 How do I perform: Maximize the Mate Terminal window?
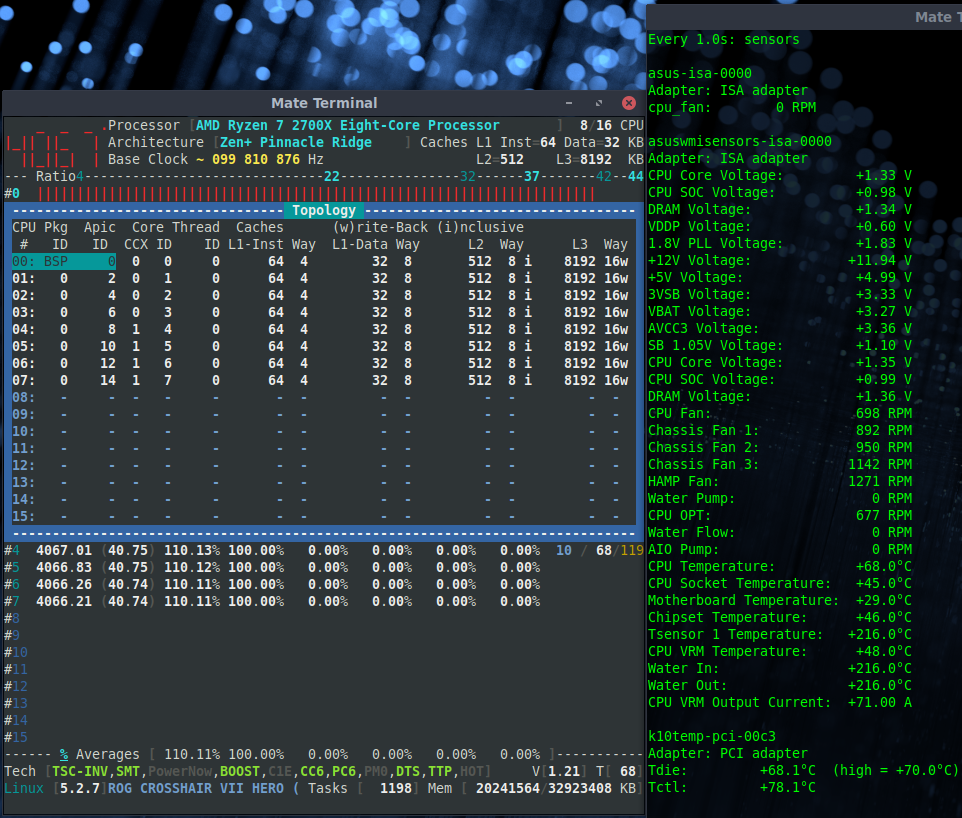tap(599, 102)
